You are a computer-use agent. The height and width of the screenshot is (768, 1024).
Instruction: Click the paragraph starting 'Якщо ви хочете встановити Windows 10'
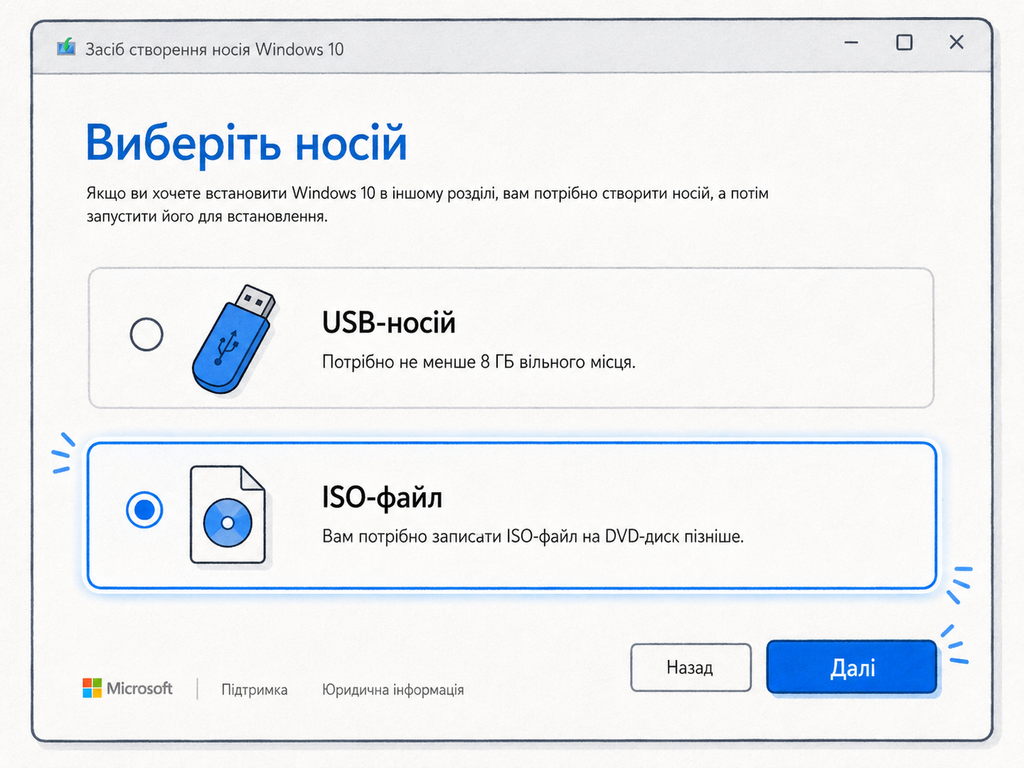(427, 204)
